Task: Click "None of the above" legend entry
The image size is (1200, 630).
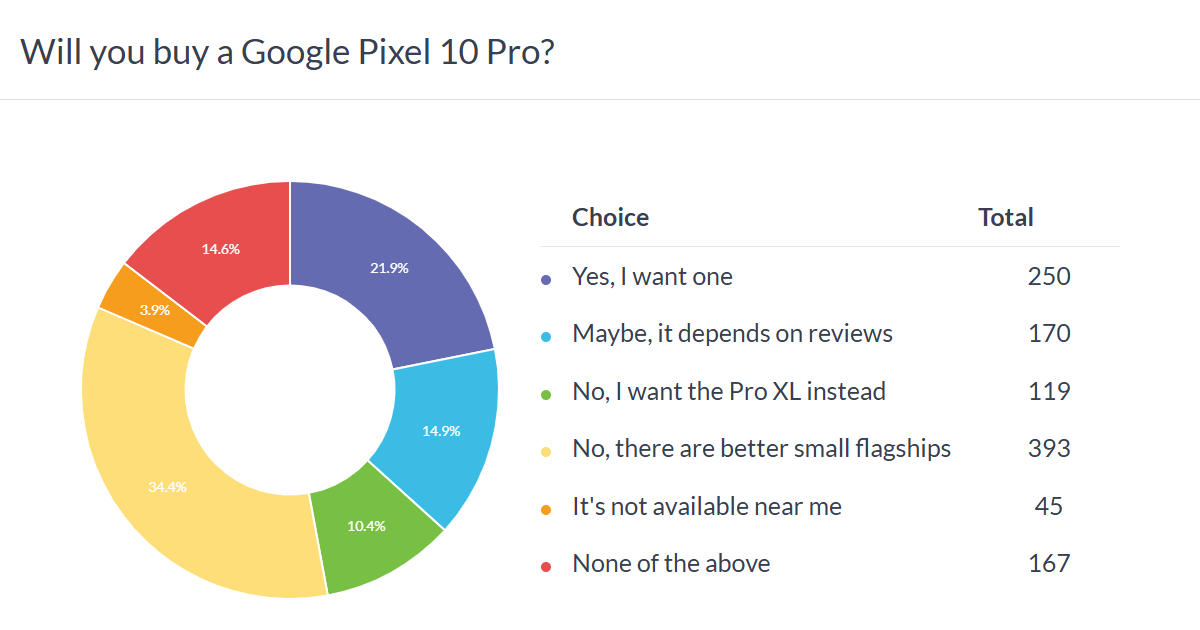Action: (x=671, y=564)
